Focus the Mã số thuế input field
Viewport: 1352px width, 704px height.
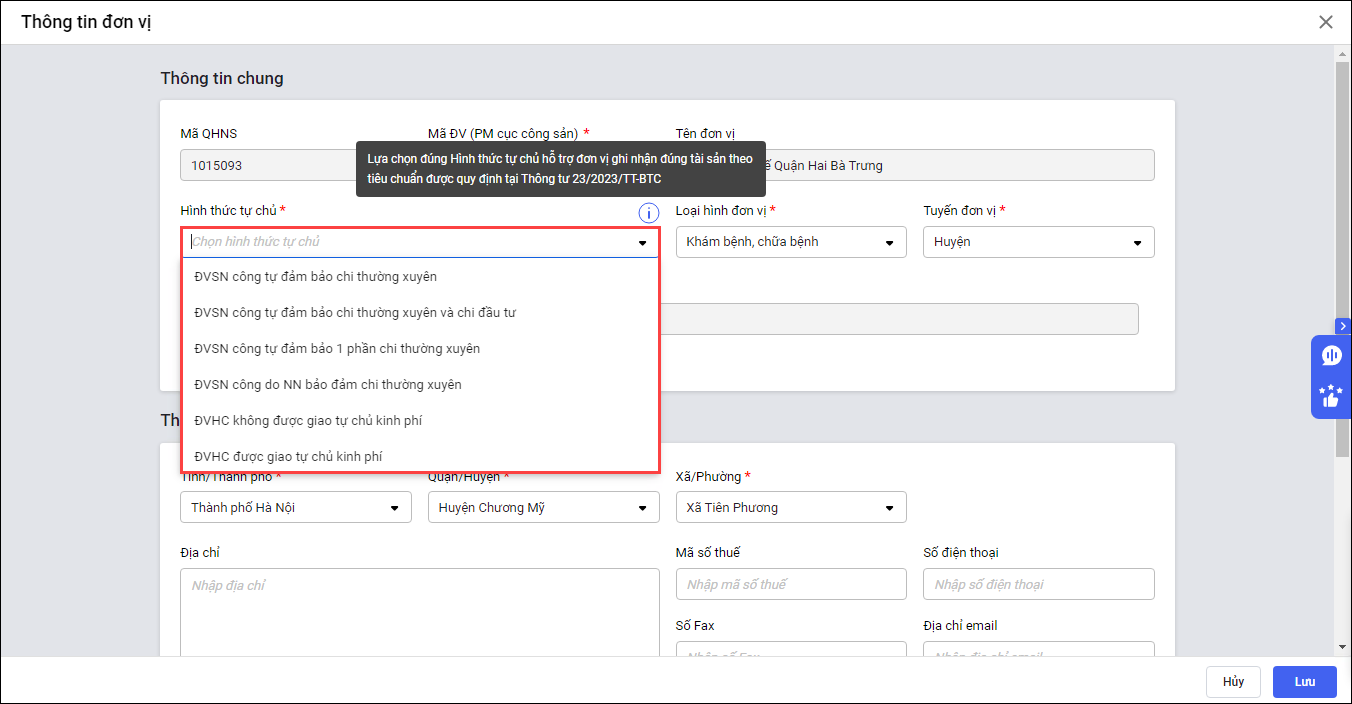(790, 584)
